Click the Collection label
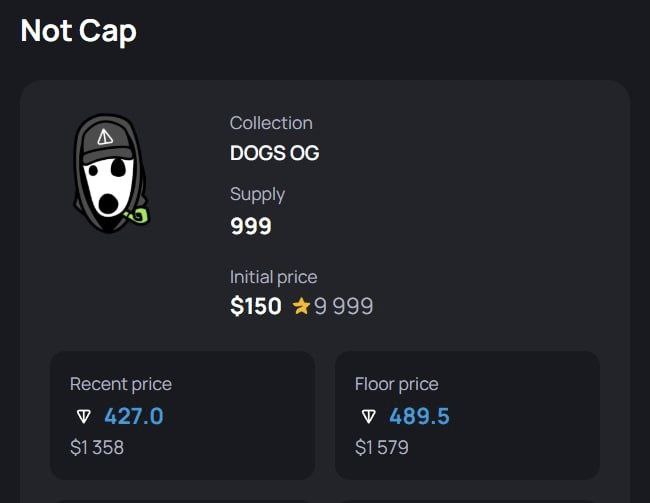Viewport: 650px width, 503px height. point(271,123)
